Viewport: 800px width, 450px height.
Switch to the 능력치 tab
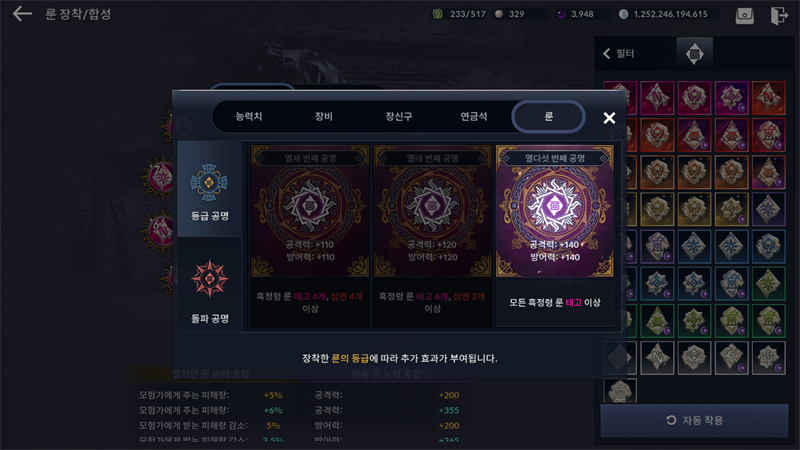pos(248,116)
